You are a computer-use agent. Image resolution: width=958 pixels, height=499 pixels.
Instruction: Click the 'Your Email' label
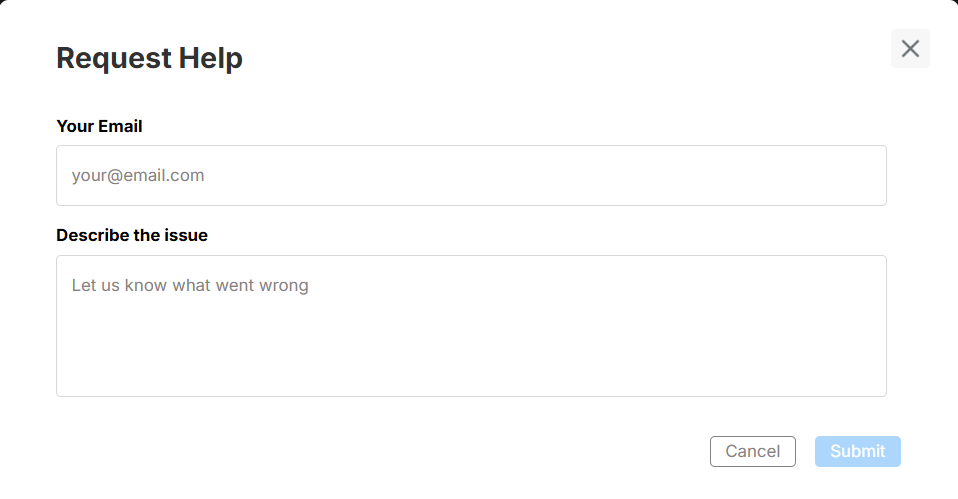click(x=99, y=126)
